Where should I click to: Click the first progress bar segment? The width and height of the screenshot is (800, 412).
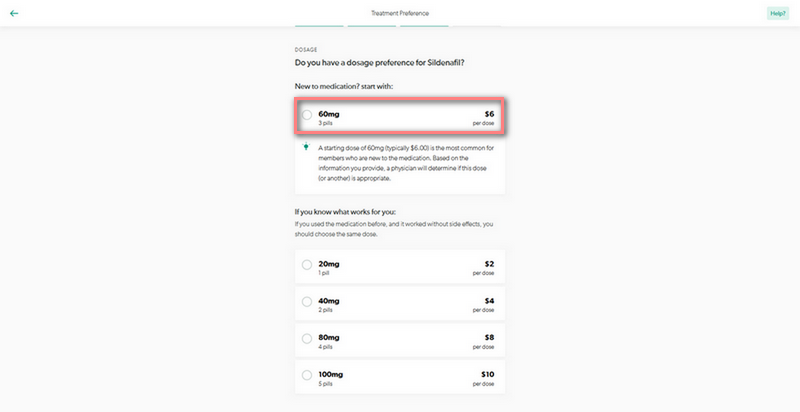click(319, 25)
